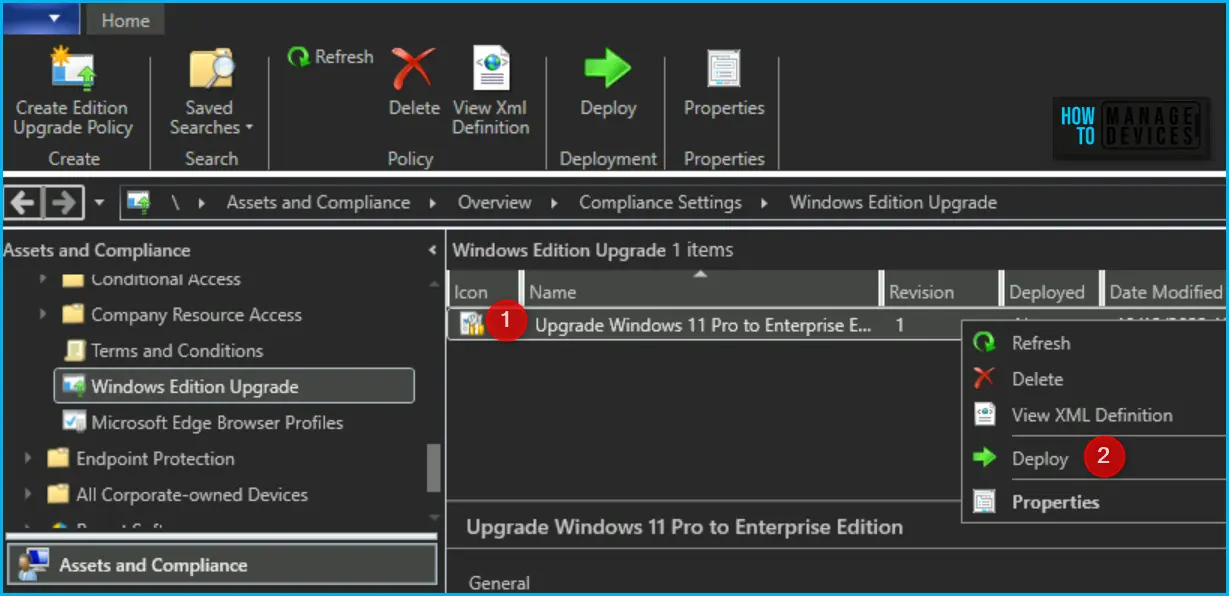Viewport: 1229px width, 596px height.
Task: Click the navigation tree vertical scrollbar
Action: [433, 468]
